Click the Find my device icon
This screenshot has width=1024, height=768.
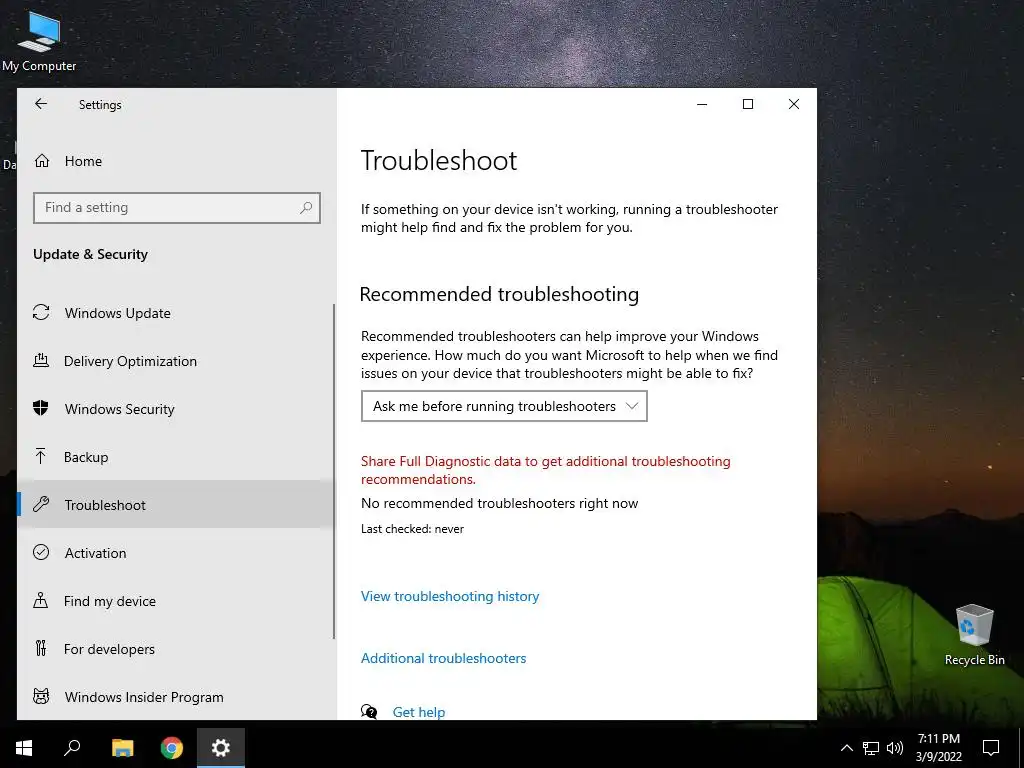(40, 600)
